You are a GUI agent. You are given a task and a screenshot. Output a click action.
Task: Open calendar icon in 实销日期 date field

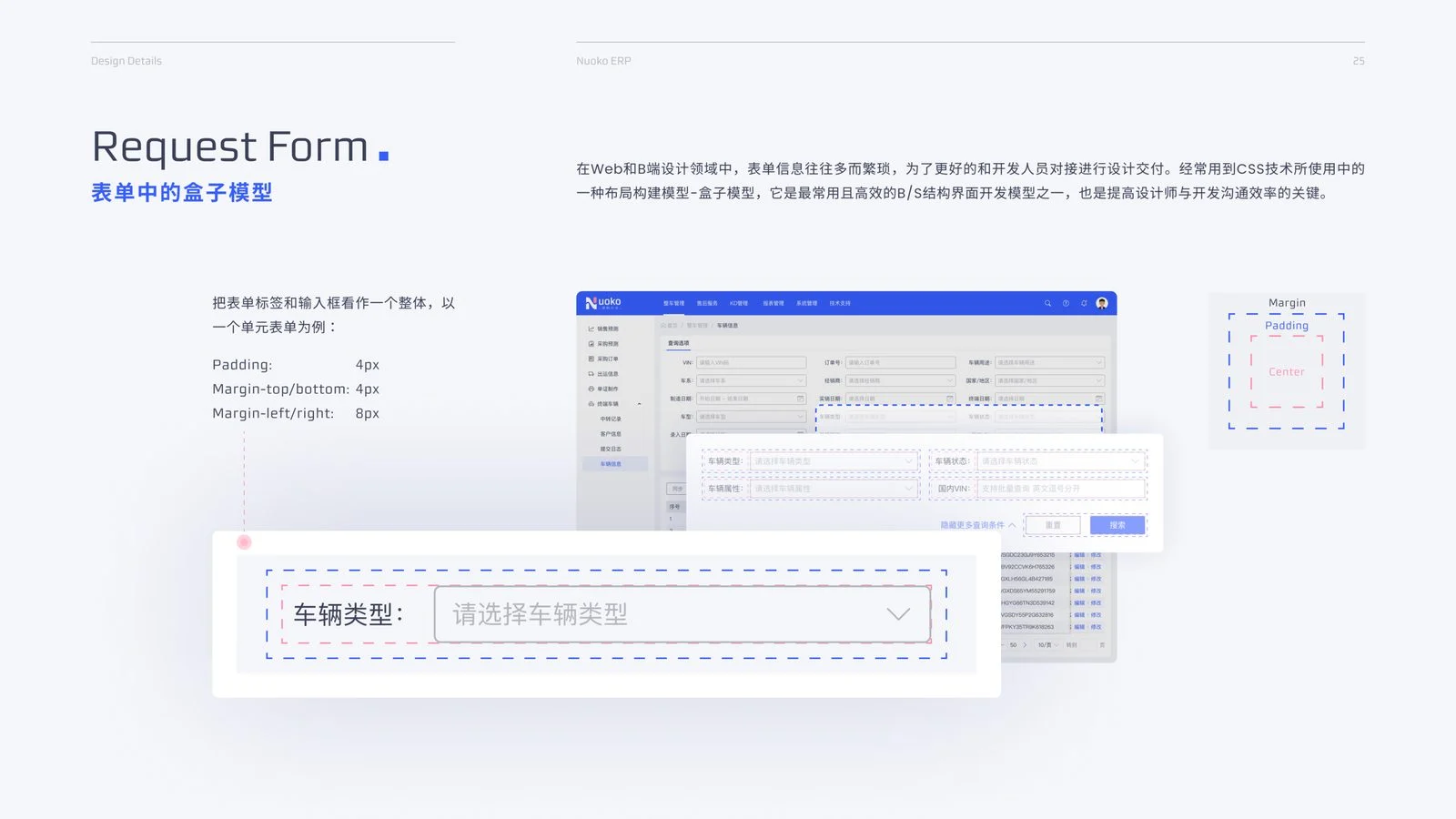coord(950,399)
